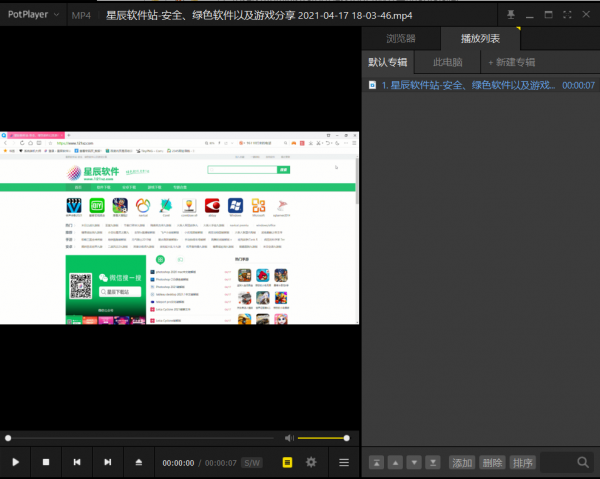Open file with the eject button

[139, 462]
